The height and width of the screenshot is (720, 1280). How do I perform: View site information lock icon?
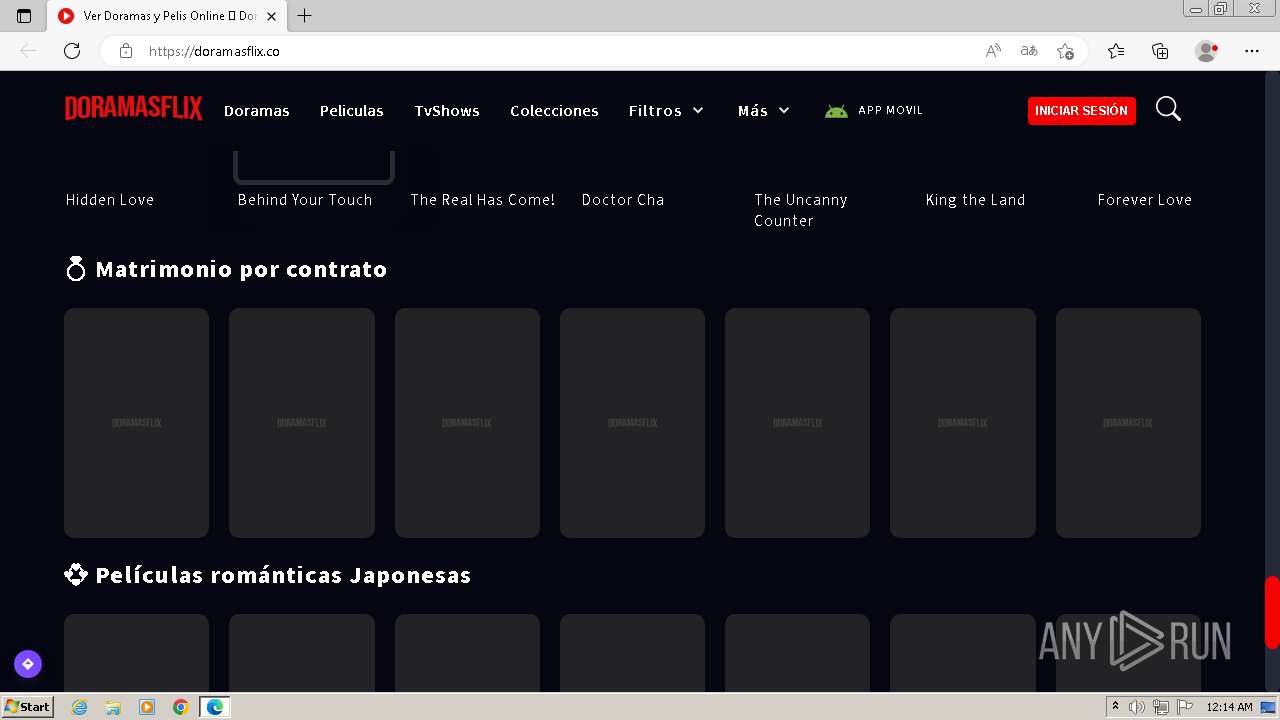tap(126, 51)
